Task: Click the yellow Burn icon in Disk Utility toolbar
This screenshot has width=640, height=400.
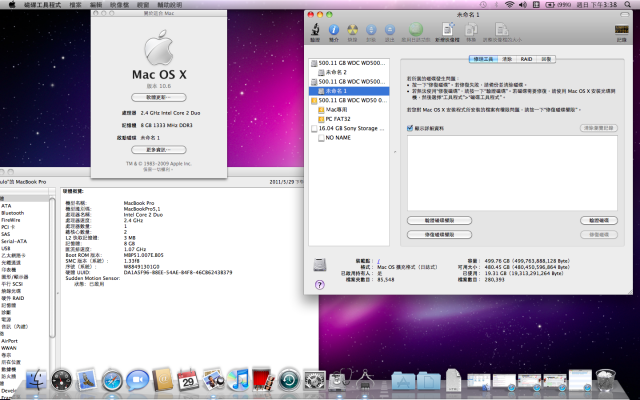Action: click(x=352, y=30)
